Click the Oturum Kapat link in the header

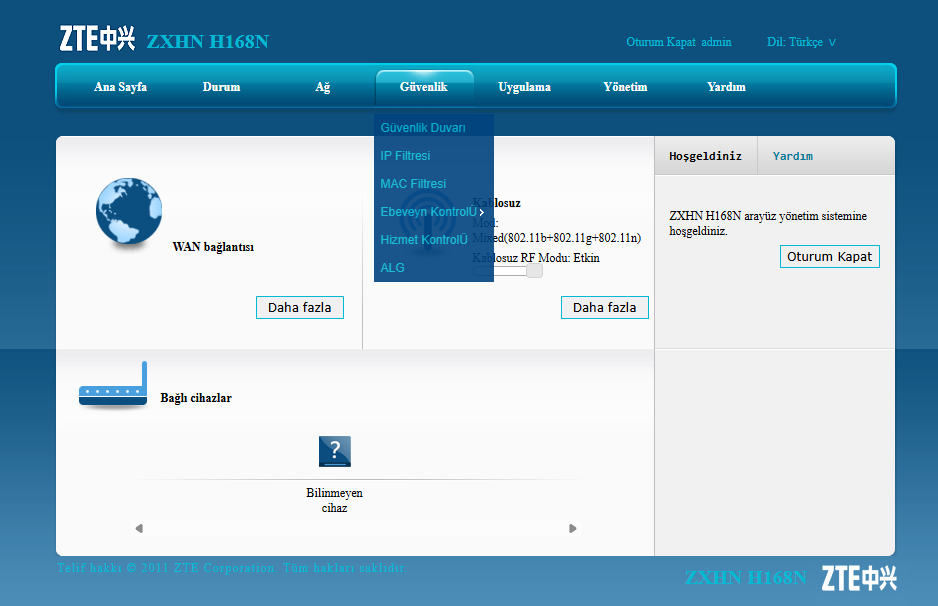coord(660,42)
